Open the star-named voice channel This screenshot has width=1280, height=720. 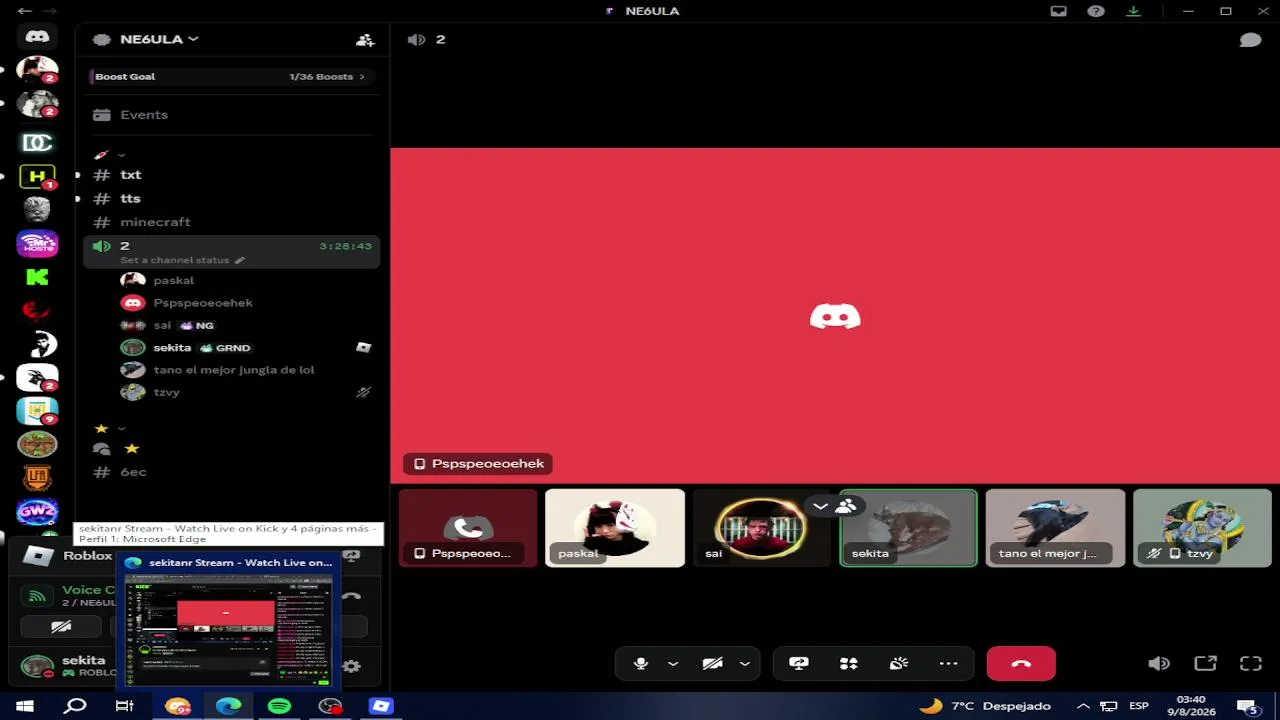click(232, 449)
